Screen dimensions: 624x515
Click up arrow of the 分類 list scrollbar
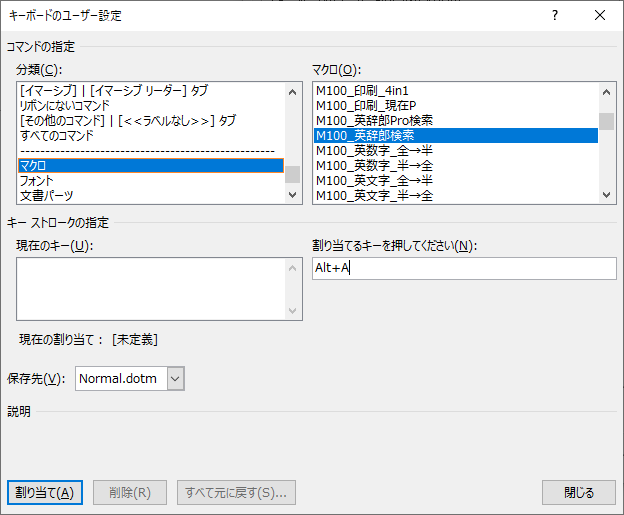(x=292, y=92)
